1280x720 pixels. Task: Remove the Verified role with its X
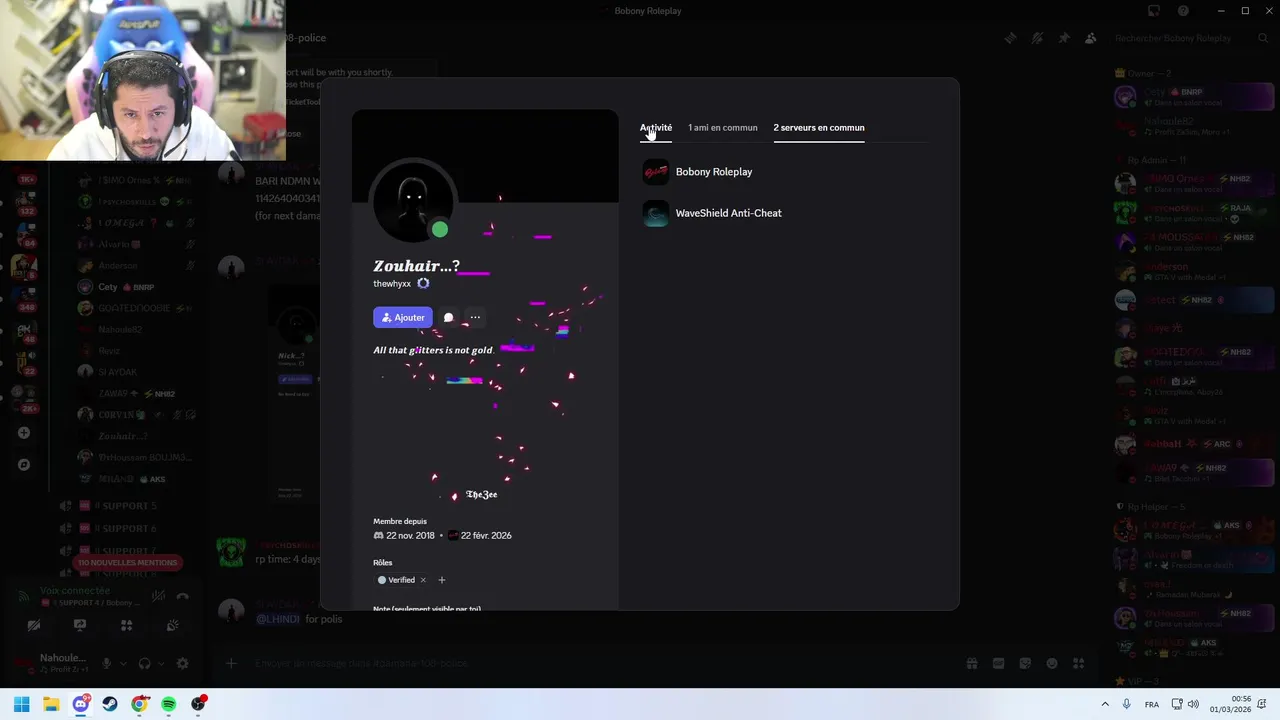[423, 580]
